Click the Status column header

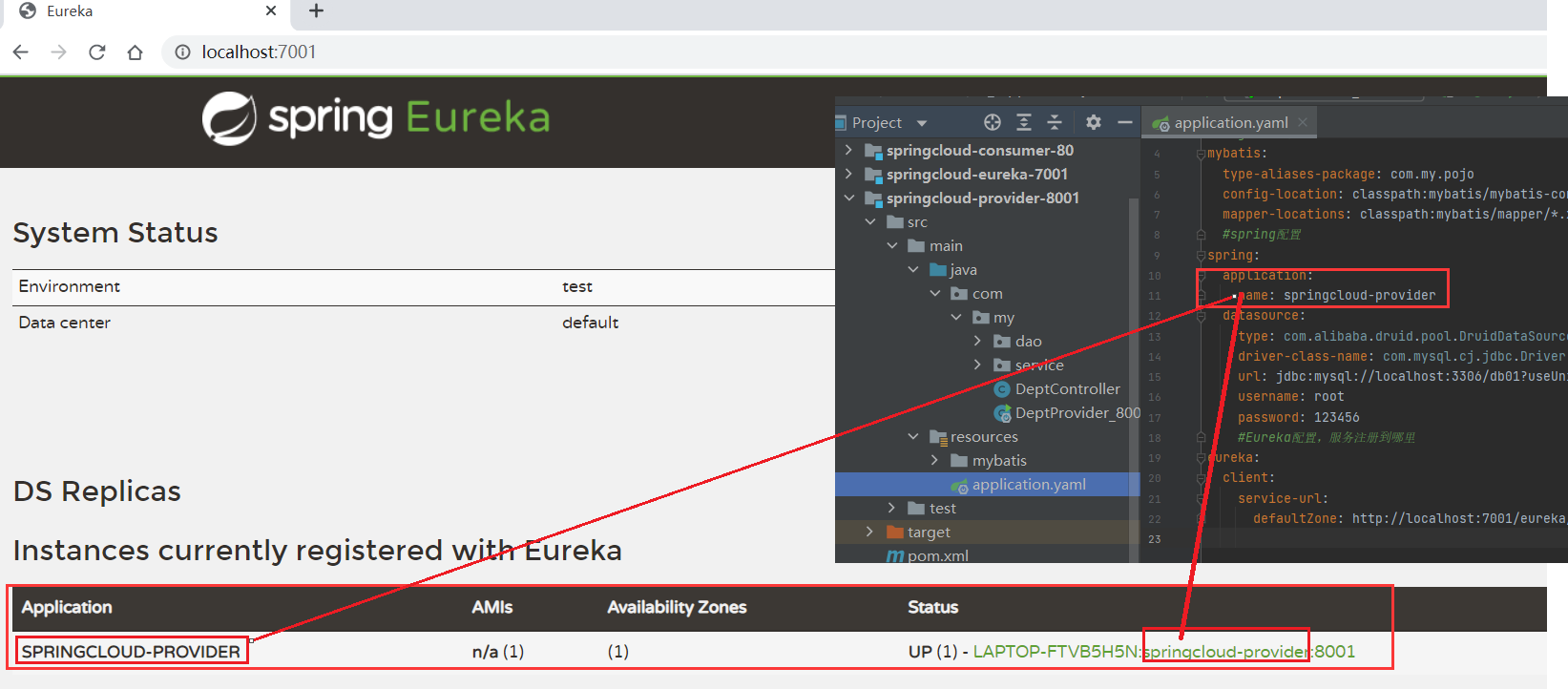[x=932, y=607]
